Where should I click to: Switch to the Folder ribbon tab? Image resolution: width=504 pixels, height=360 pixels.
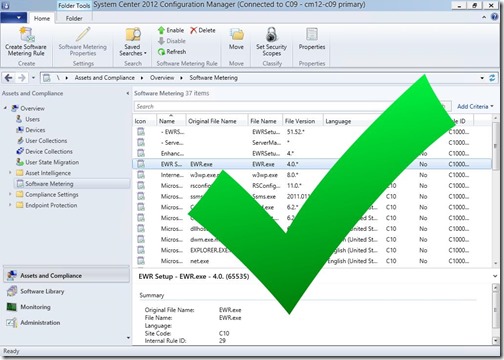[74, 18]
